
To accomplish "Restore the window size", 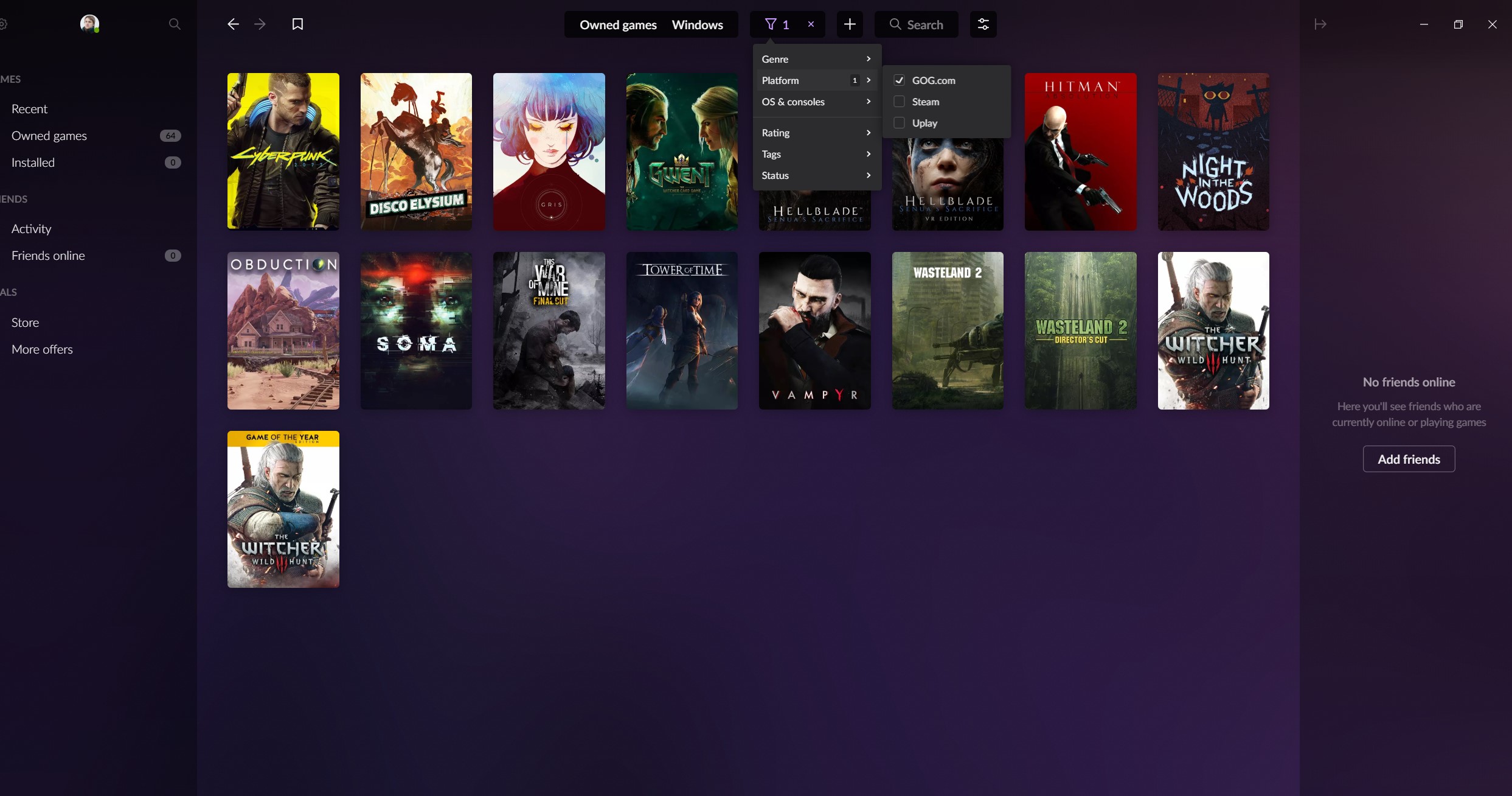I will (x=1458, y=24).
